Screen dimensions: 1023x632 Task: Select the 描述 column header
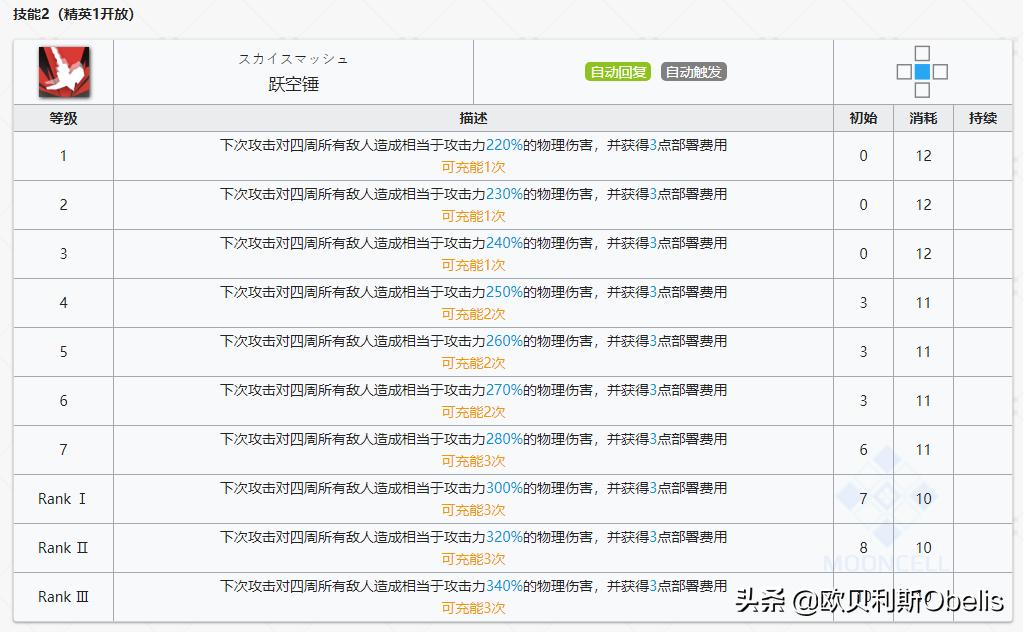click(x=473, y=117)
